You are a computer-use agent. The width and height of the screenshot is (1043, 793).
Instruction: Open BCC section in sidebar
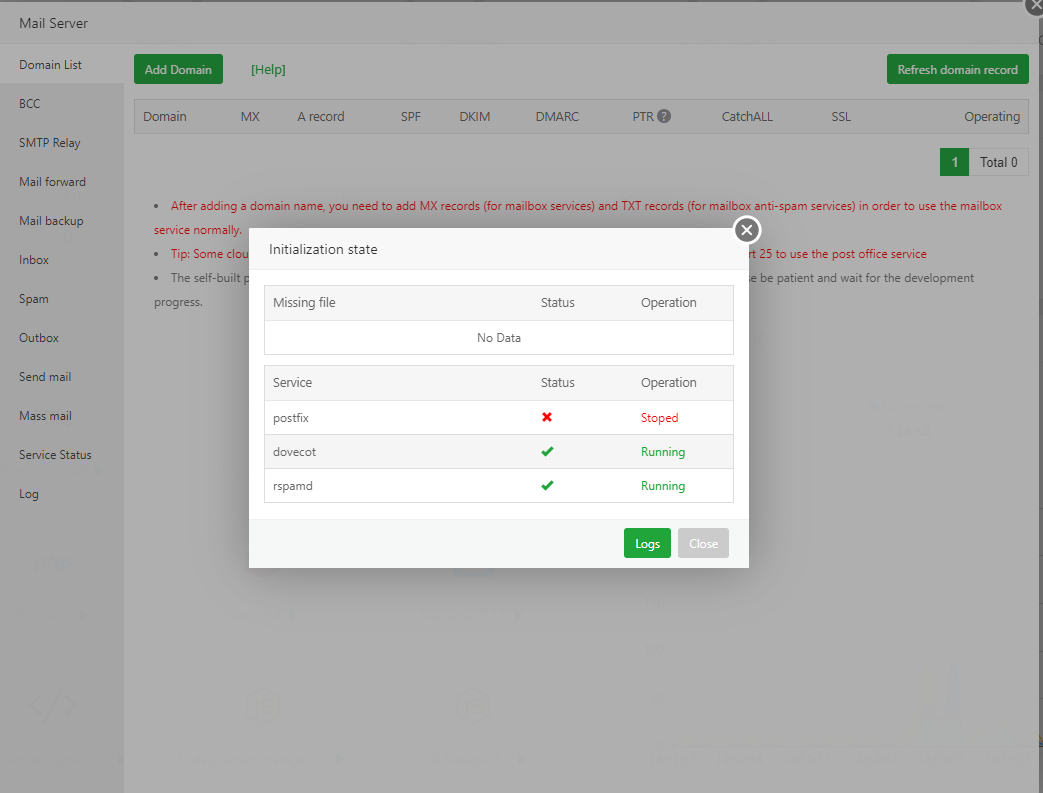click(62, 104)
